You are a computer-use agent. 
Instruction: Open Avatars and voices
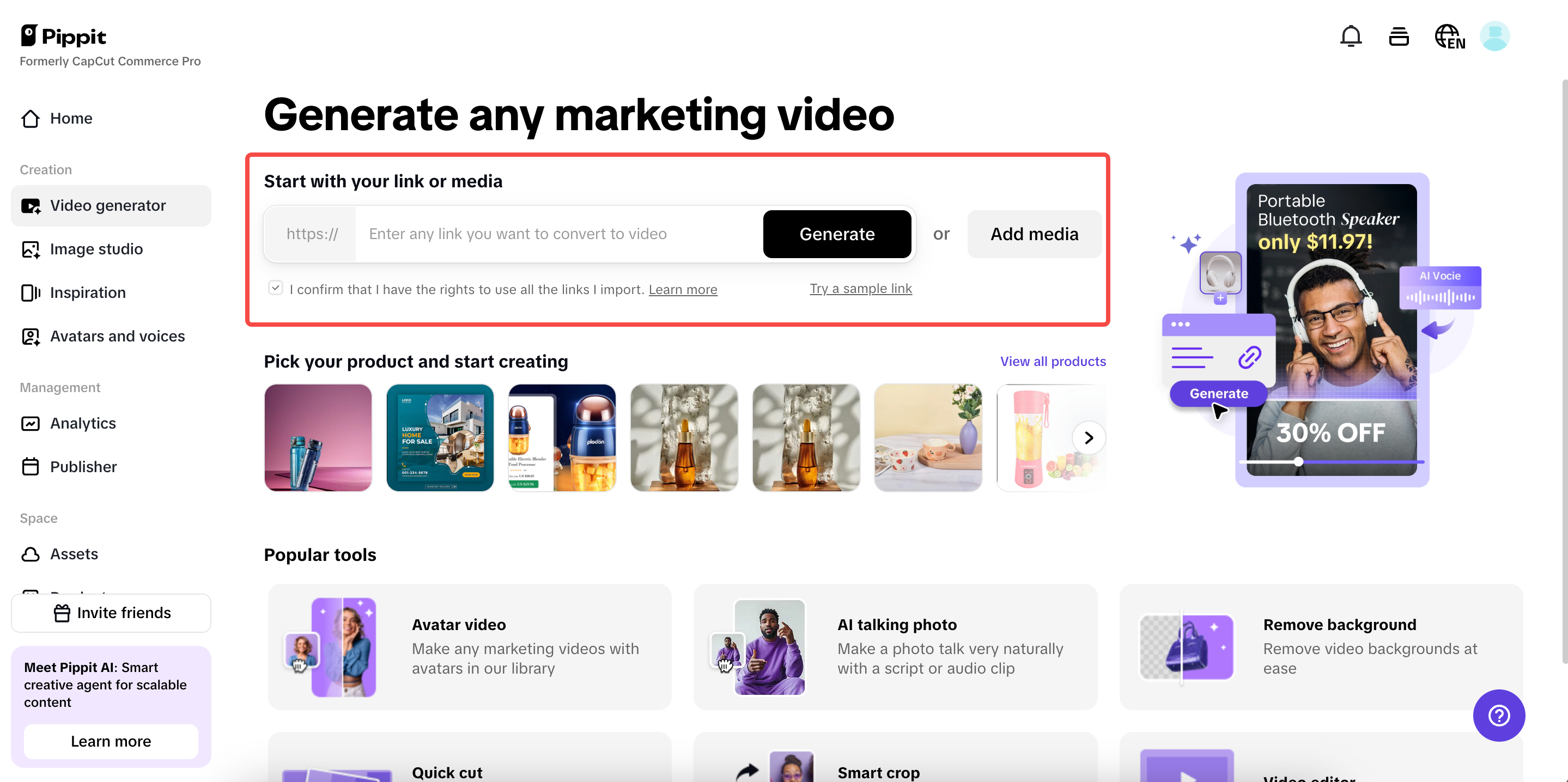tap(111, 336)
